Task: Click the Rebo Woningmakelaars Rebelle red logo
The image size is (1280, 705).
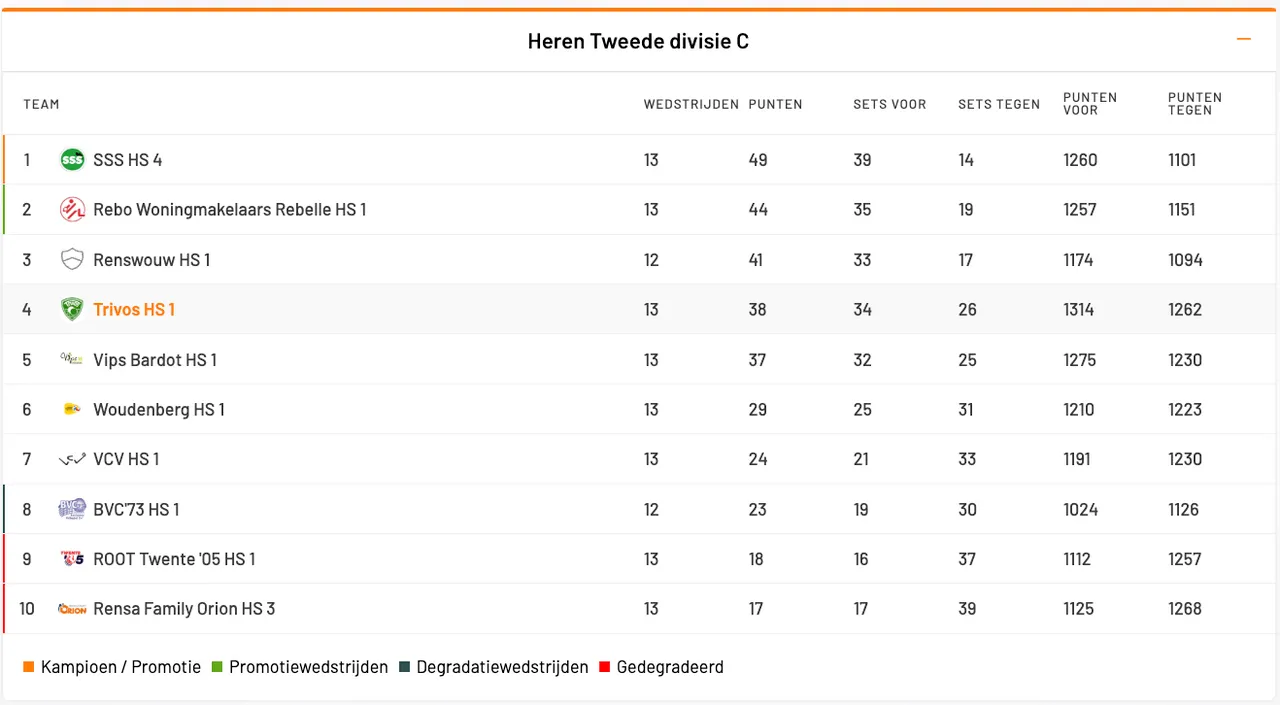Action: click(x=72, y=210)
